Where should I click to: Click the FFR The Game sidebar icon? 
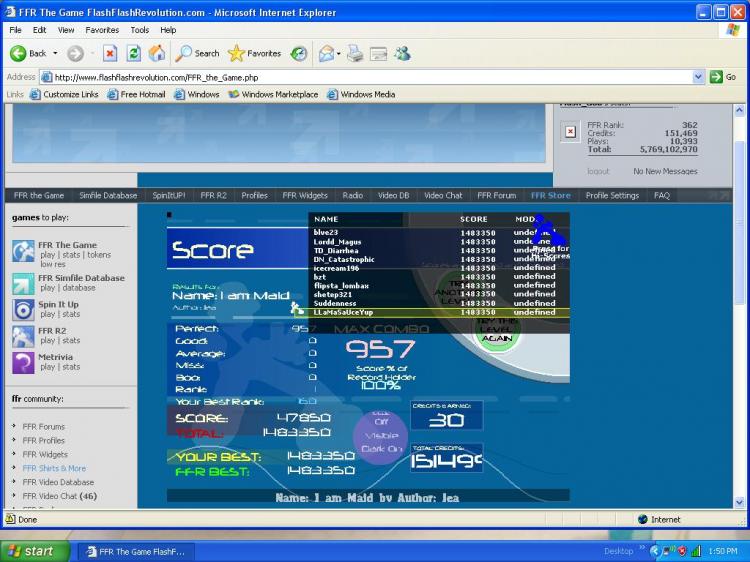tap(23, 250)
